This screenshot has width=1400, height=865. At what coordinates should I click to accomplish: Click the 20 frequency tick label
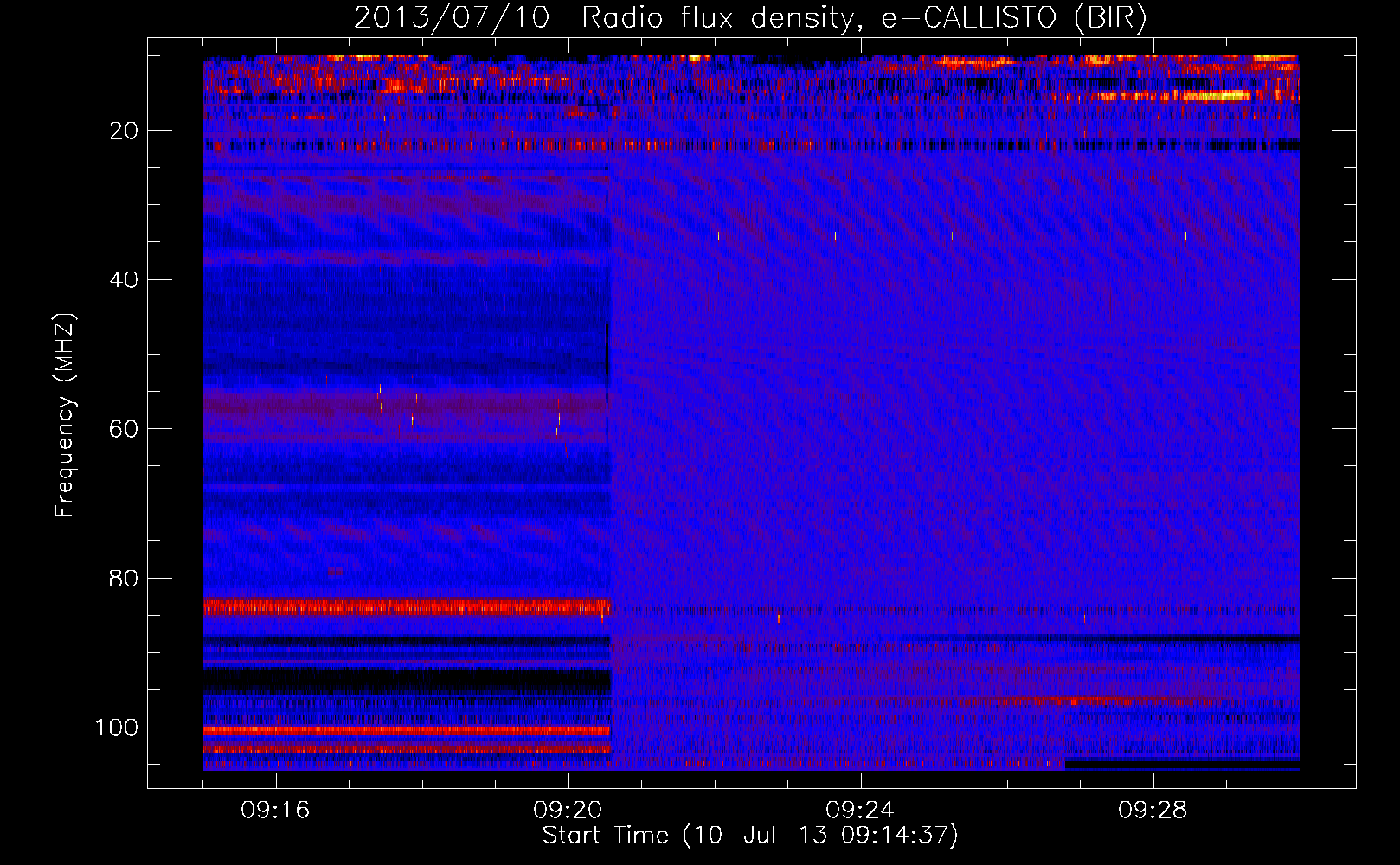125,131
